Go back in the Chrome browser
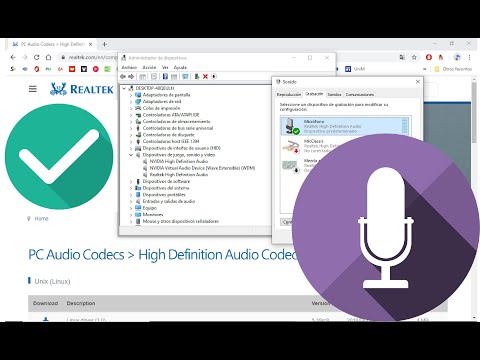Image resolution: width=480 pixels, height=360 pixels. coord(13,57)
